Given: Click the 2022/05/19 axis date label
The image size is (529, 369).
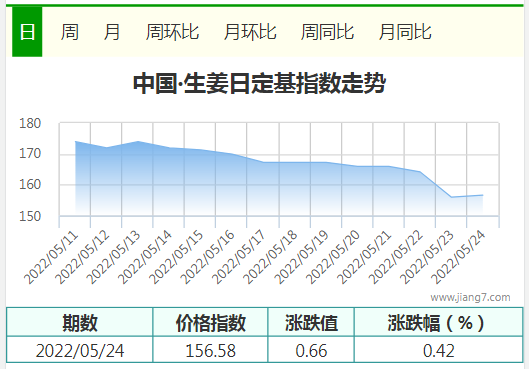Looking at the screenshot, I should tap(301, 257).
